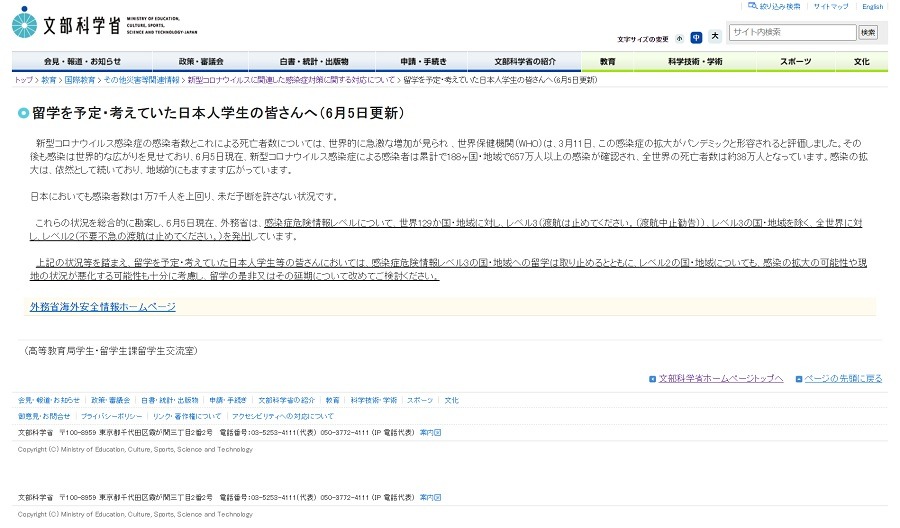The image size is (900, 528).
Task: Open 白書・統計・出版物 in the main navigation
Action: click(313, 61)
